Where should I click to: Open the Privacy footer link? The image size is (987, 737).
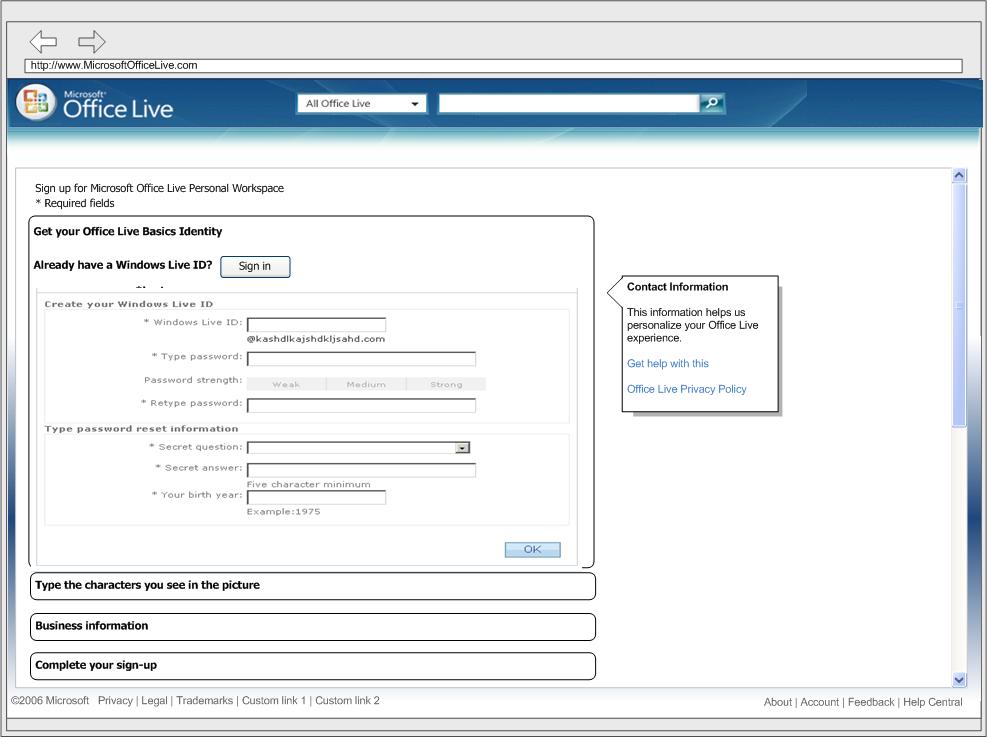pos(115,700)
